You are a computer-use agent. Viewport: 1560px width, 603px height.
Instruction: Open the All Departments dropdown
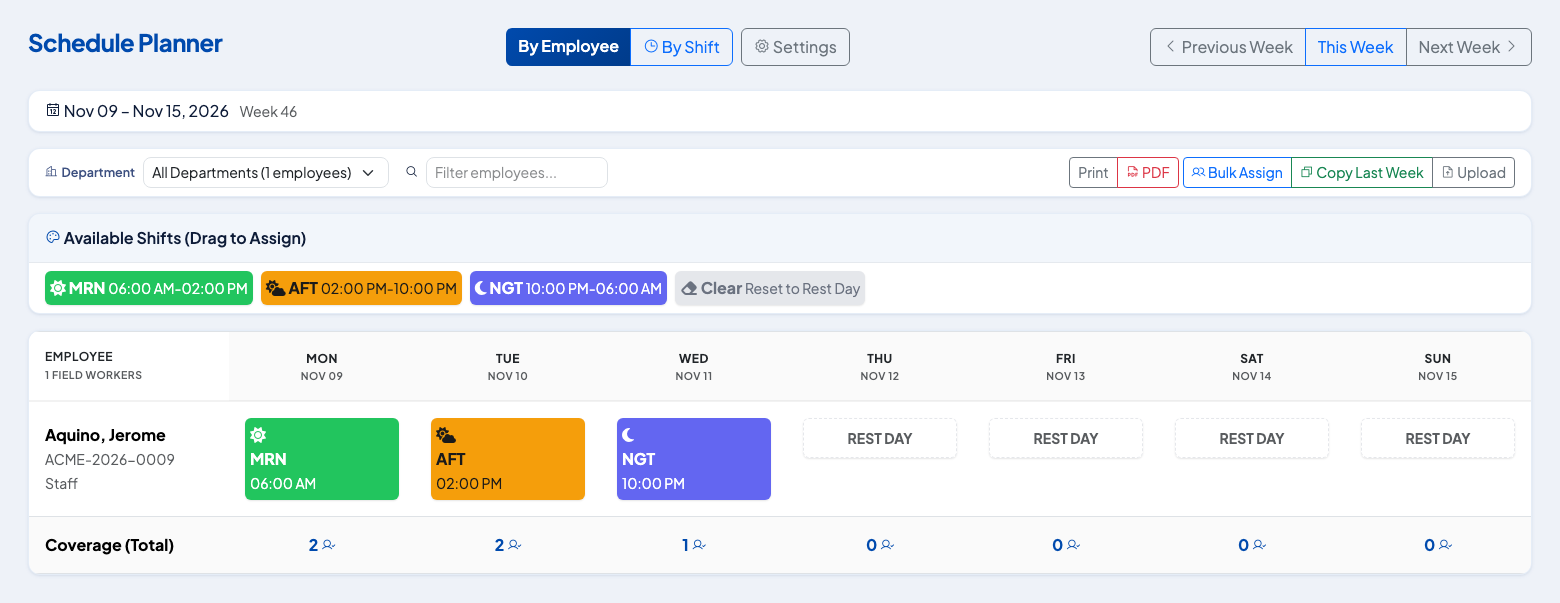coord(266,172)
